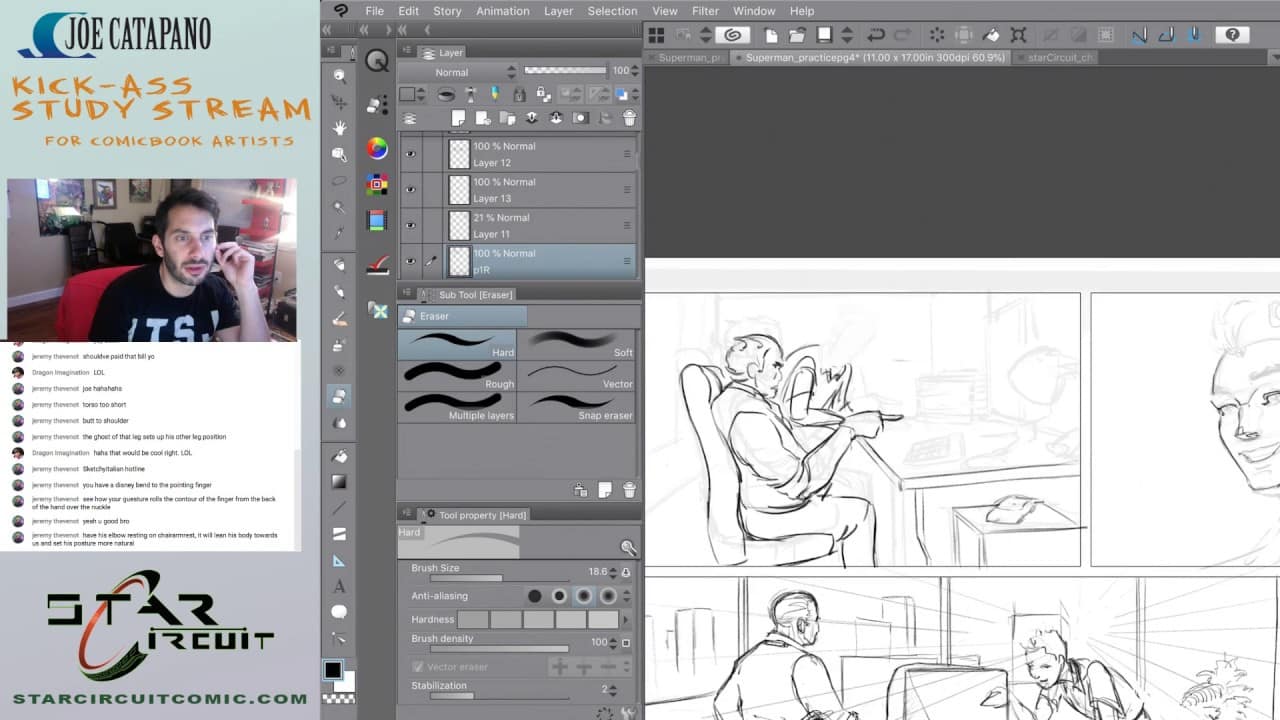
Task: Click the Undo arrow in command bar
Action: pos(876,35)
